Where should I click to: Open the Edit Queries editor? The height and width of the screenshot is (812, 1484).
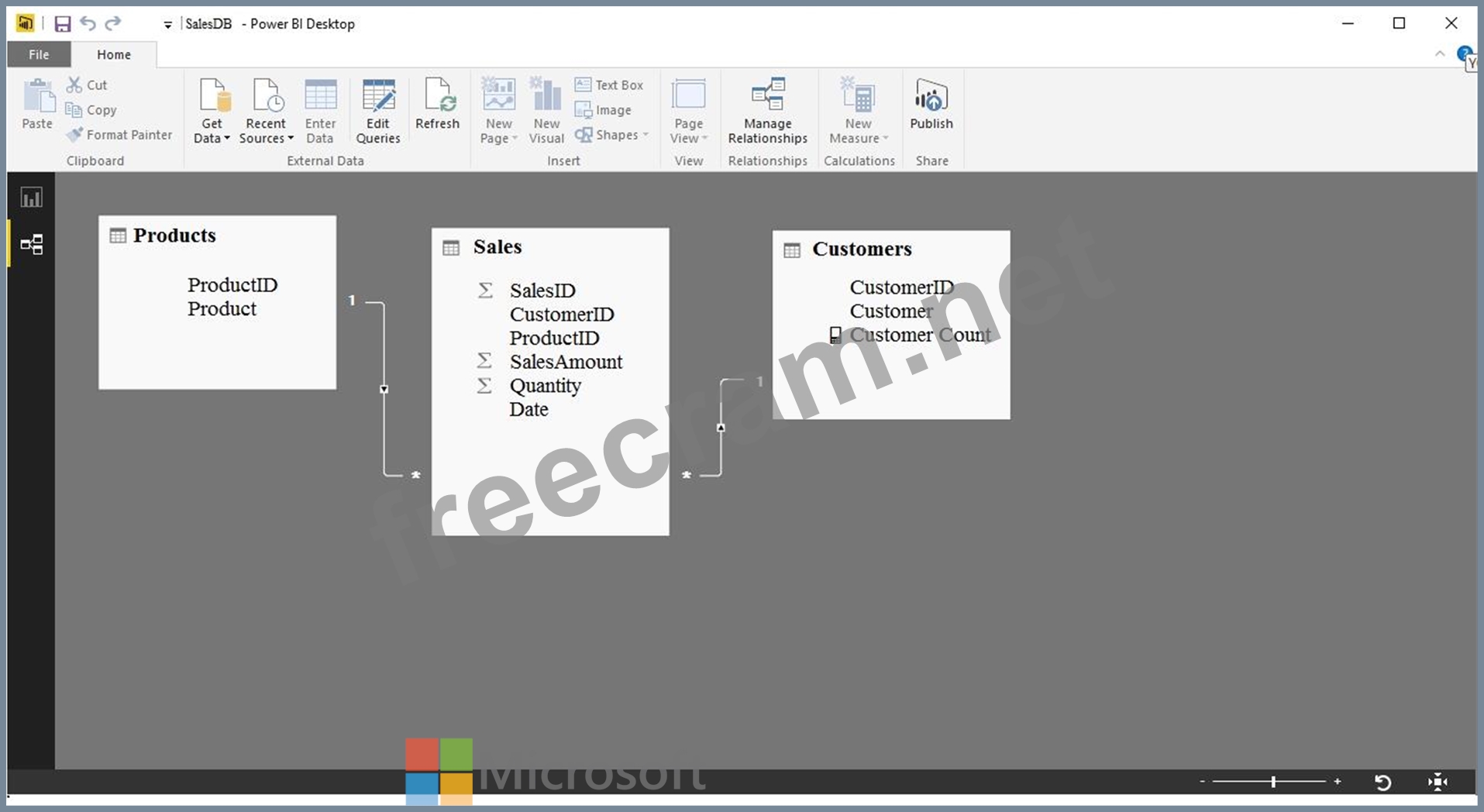click(378, 111)
